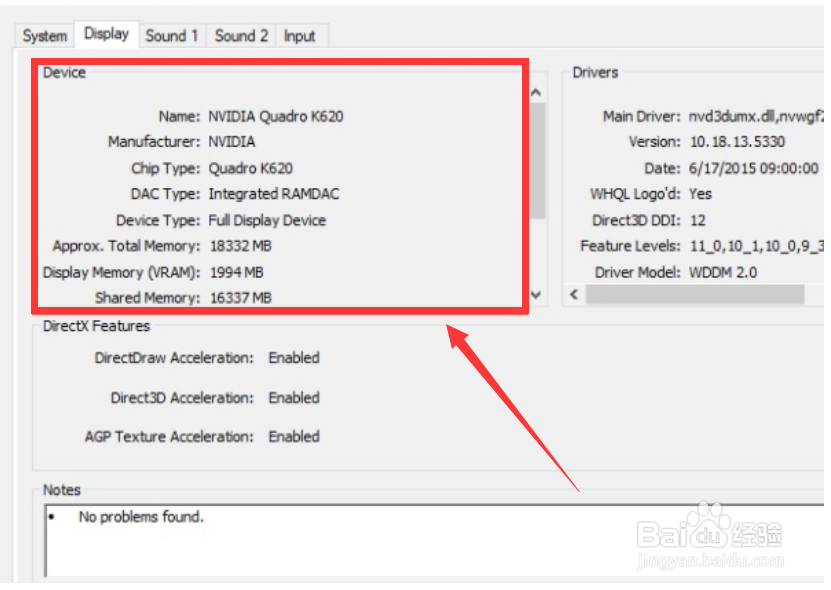Click the Notes box text No problems found

[141, 516]
